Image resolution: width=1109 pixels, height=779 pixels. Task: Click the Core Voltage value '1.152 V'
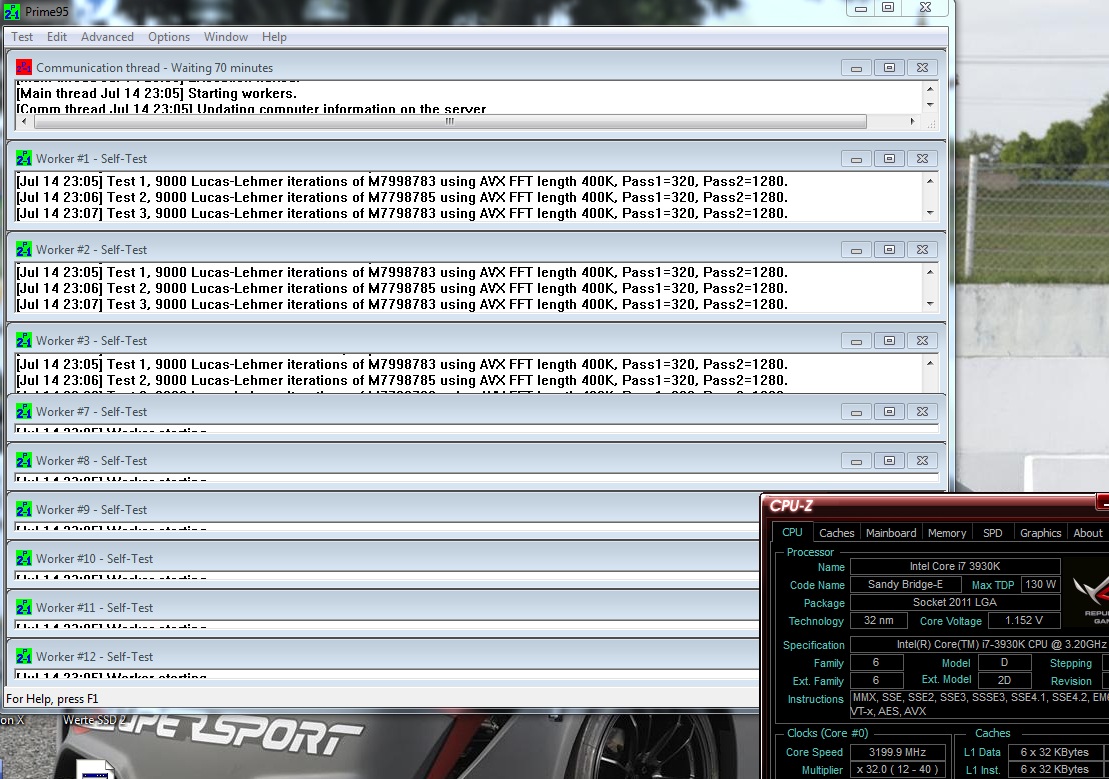tap(1023, 621)
